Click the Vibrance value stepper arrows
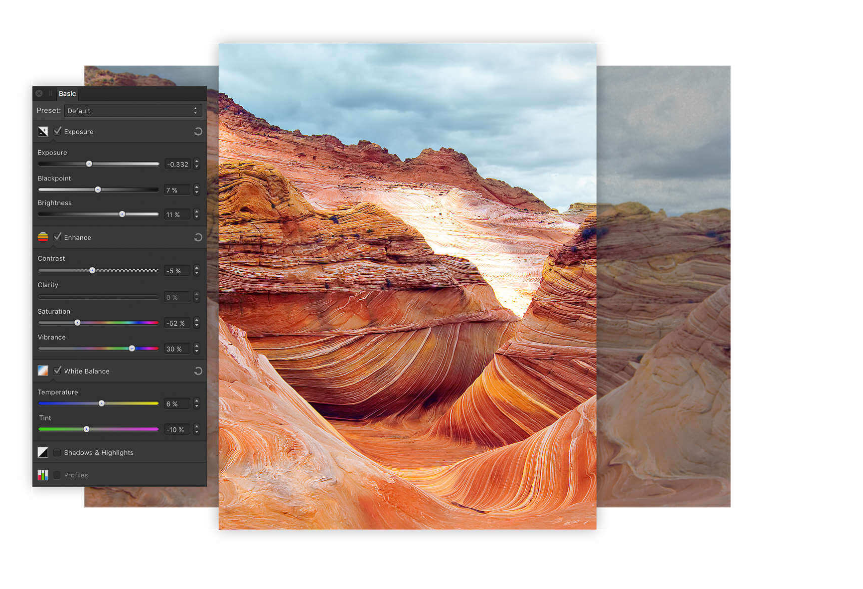The height and width of the screenshot is (589, 863). coord(197,348)
